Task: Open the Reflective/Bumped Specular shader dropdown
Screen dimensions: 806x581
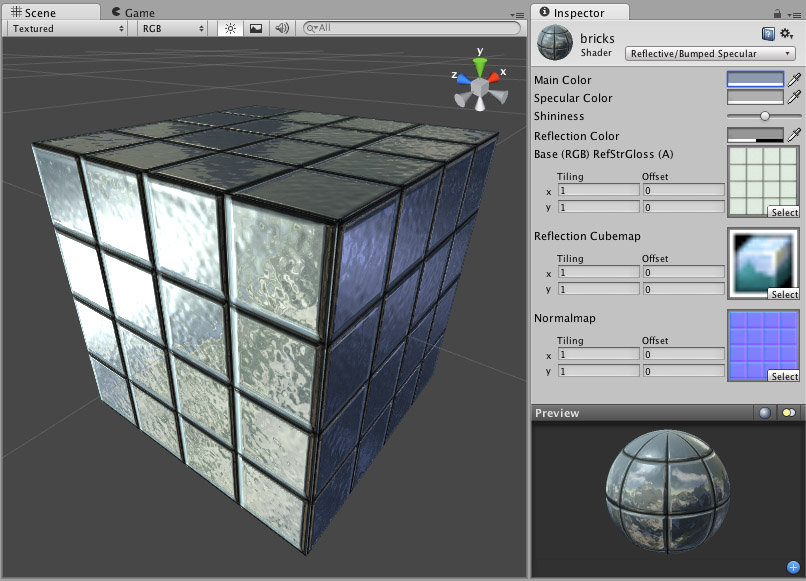Action: point(710,52)
